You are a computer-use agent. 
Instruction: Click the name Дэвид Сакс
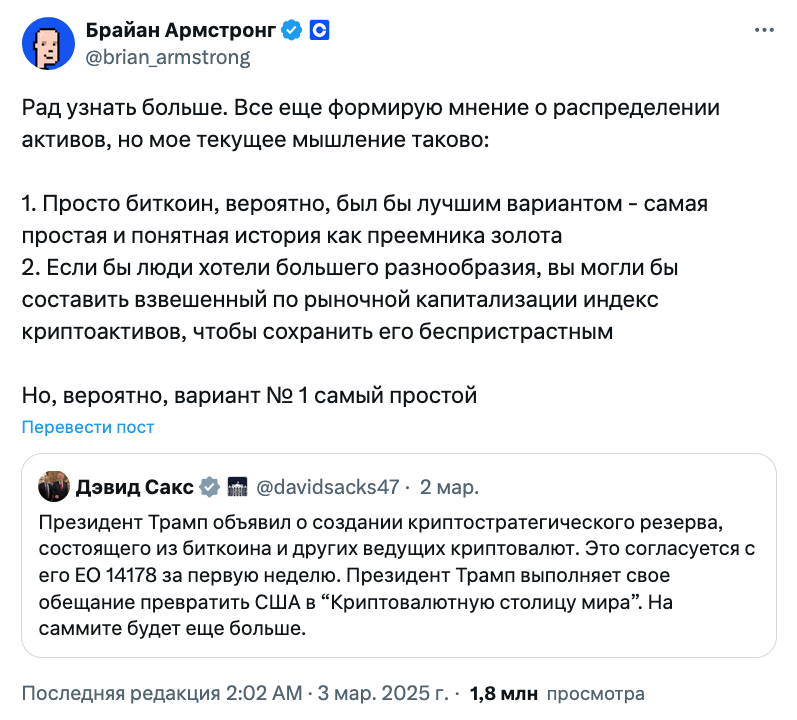click(x=134, y=487)
